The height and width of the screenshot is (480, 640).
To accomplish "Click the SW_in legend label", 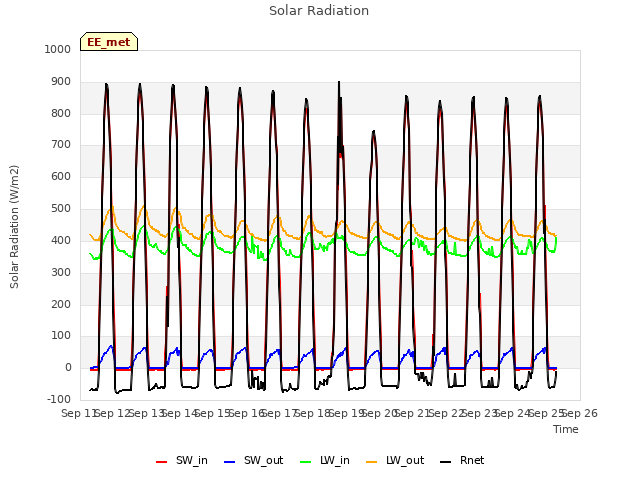I will 192,460.
